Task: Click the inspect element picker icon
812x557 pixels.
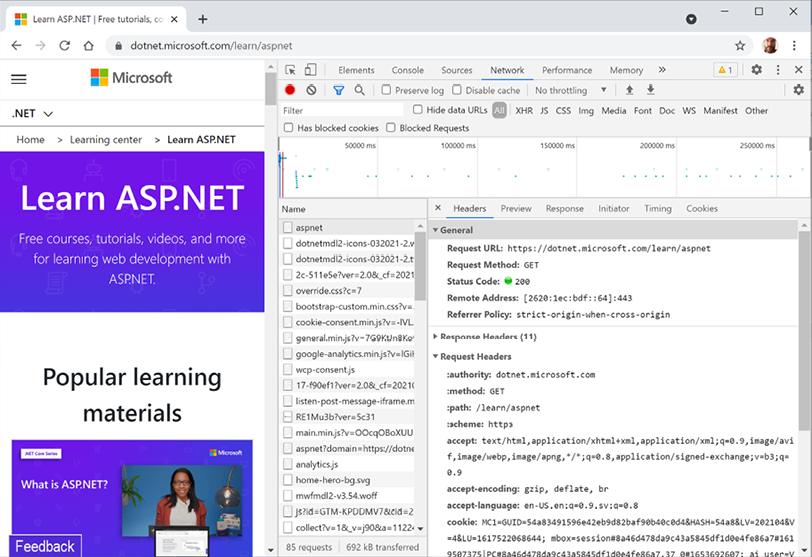Action: (x=290, y=70)
